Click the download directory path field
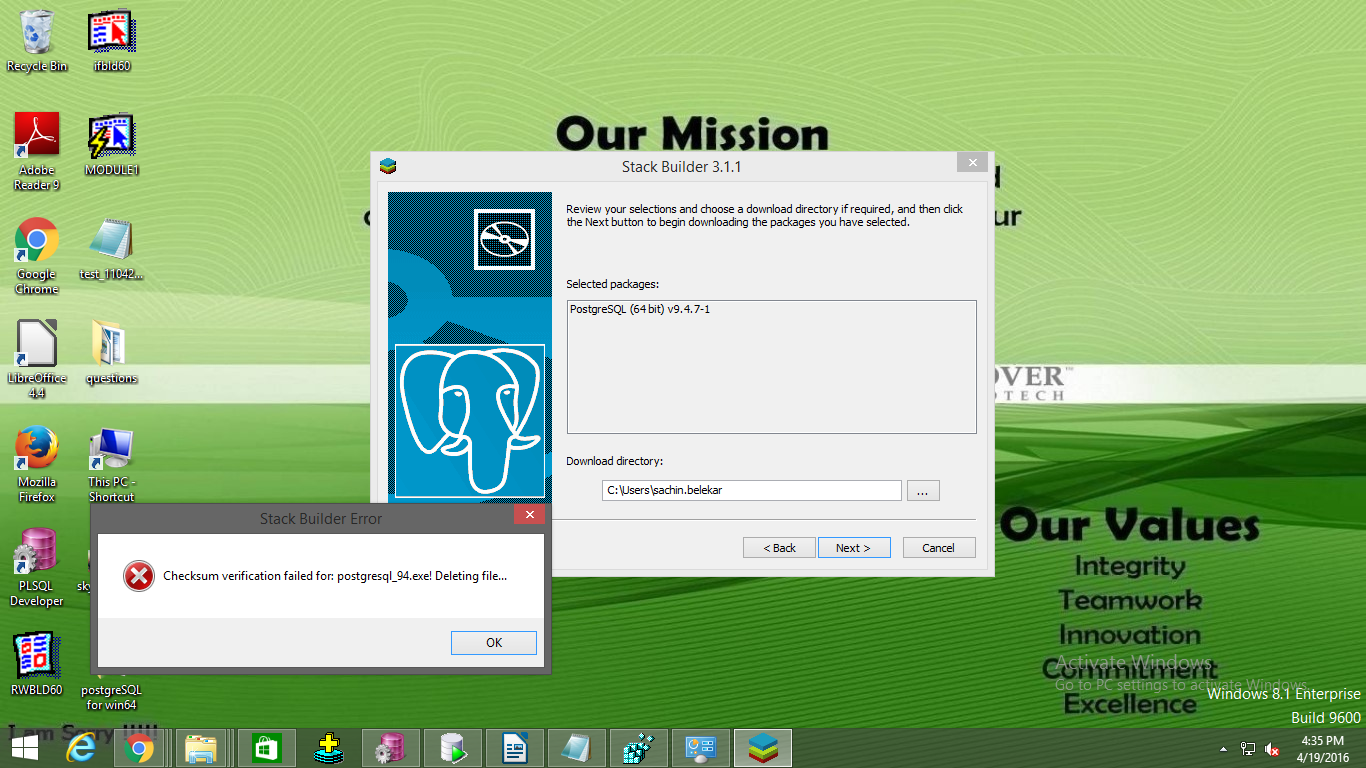The height and width of the screenshot is (768, 1366). pyautogui.click(x=752, y=491)
